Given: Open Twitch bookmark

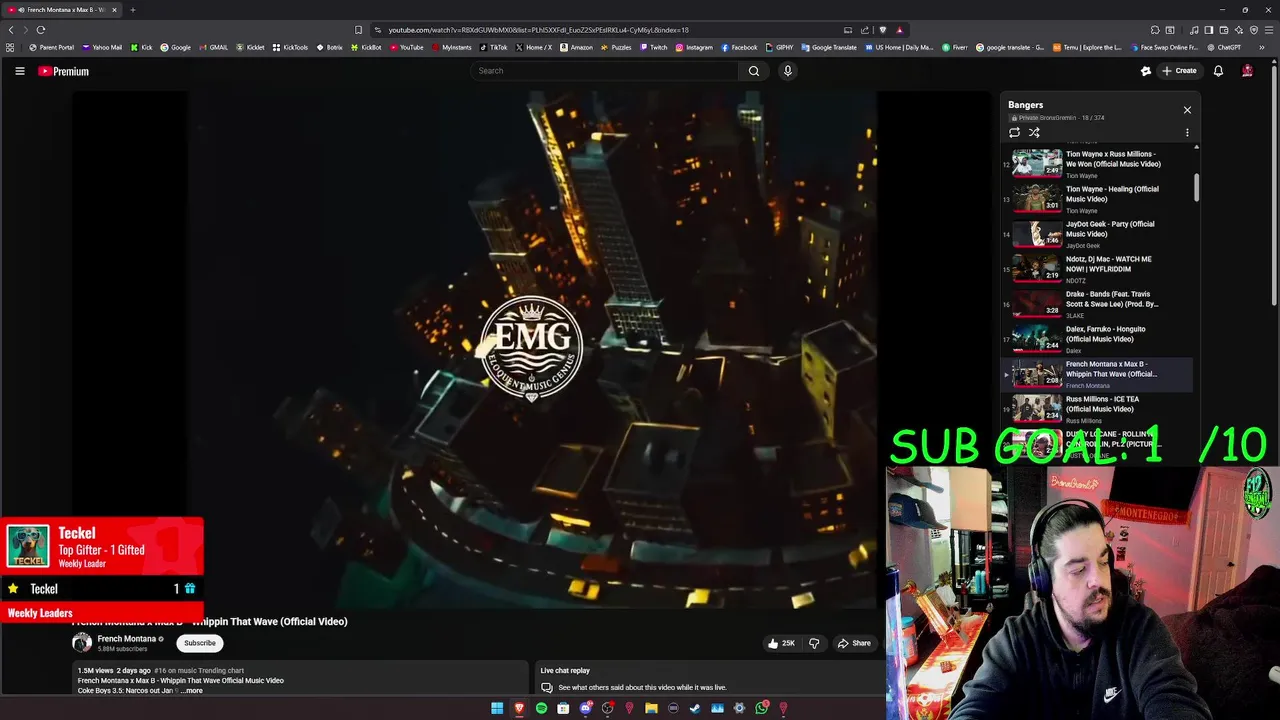Looking at the screenshot, I should click(653, 47).
